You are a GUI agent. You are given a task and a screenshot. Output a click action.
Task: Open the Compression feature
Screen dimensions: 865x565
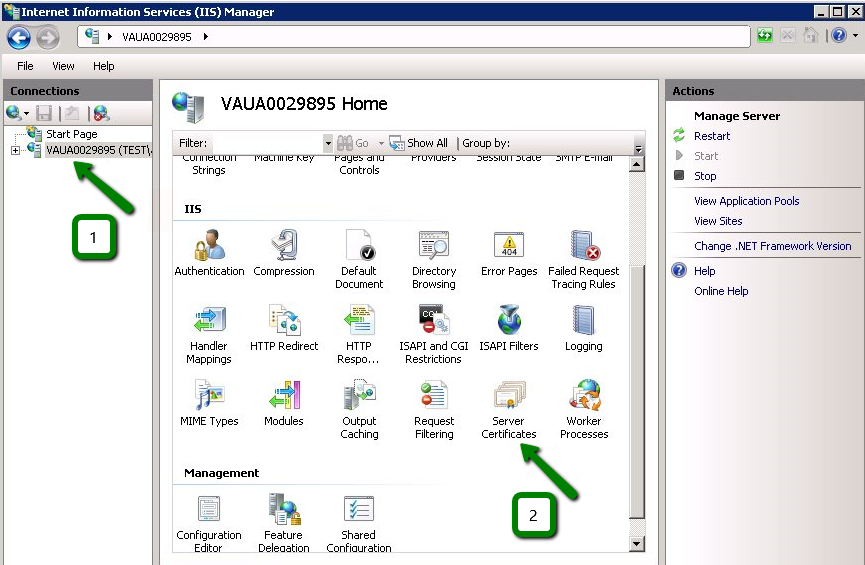[284, 253]
